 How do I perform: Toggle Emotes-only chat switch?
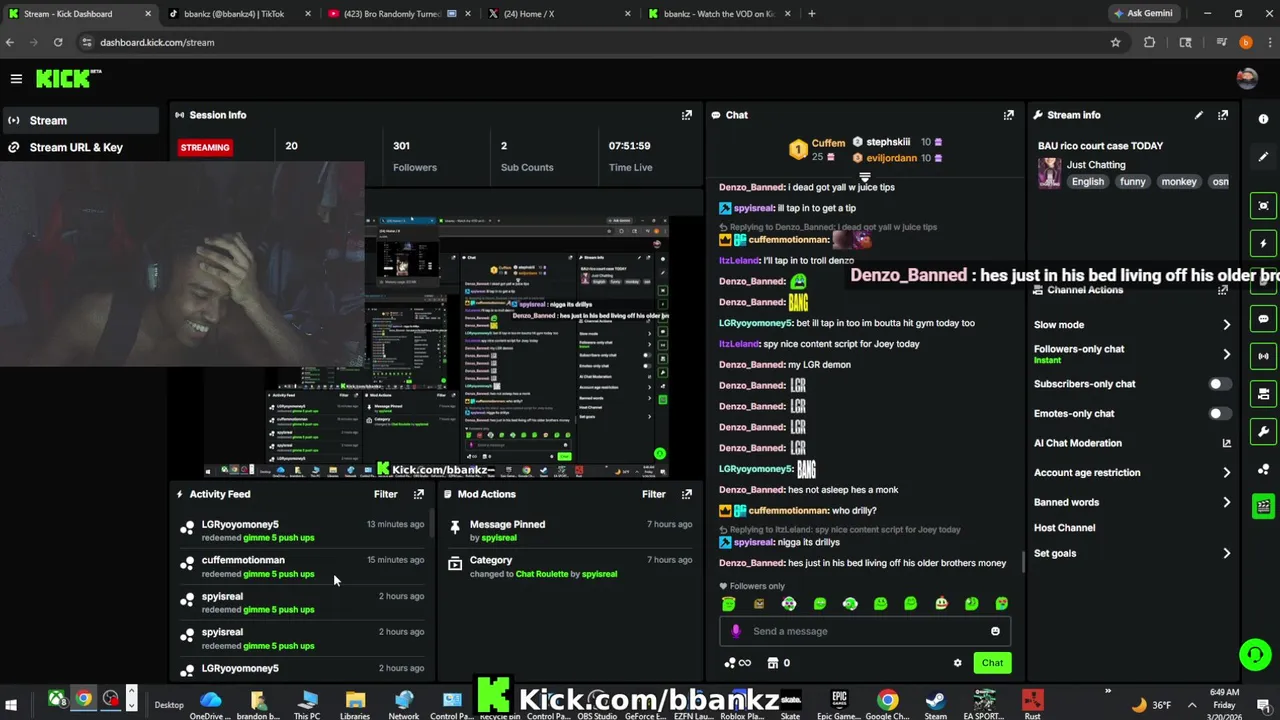[1220, 413]
